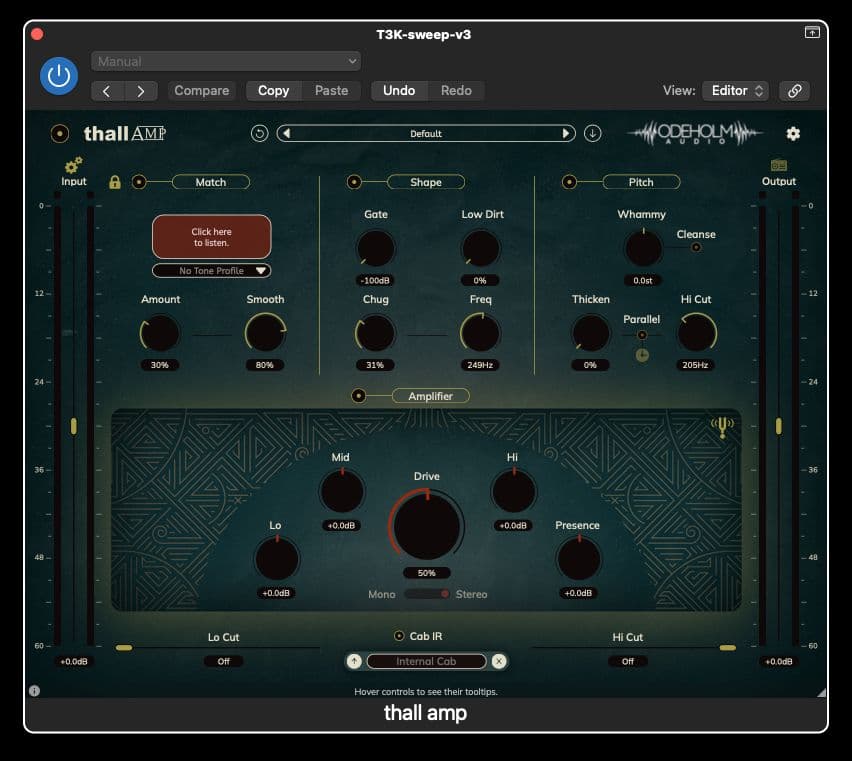Click the reset preset circular arrow icon
The image size is (852, 761).
coord(260,134)
